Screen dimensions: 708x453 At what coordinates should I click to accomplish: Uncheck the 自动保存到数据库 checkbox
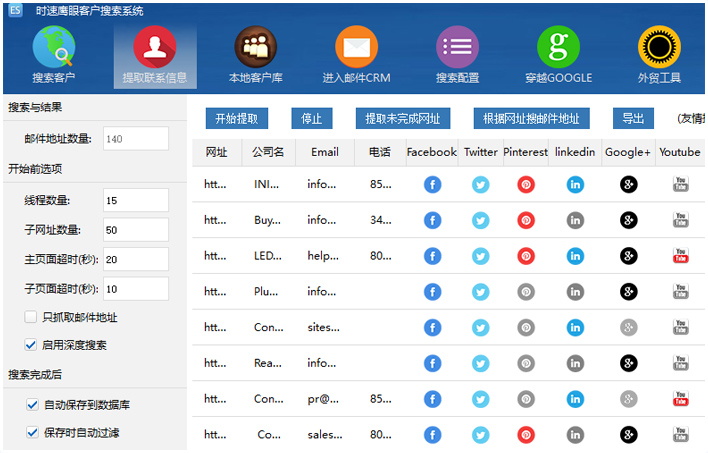(32, 405)
